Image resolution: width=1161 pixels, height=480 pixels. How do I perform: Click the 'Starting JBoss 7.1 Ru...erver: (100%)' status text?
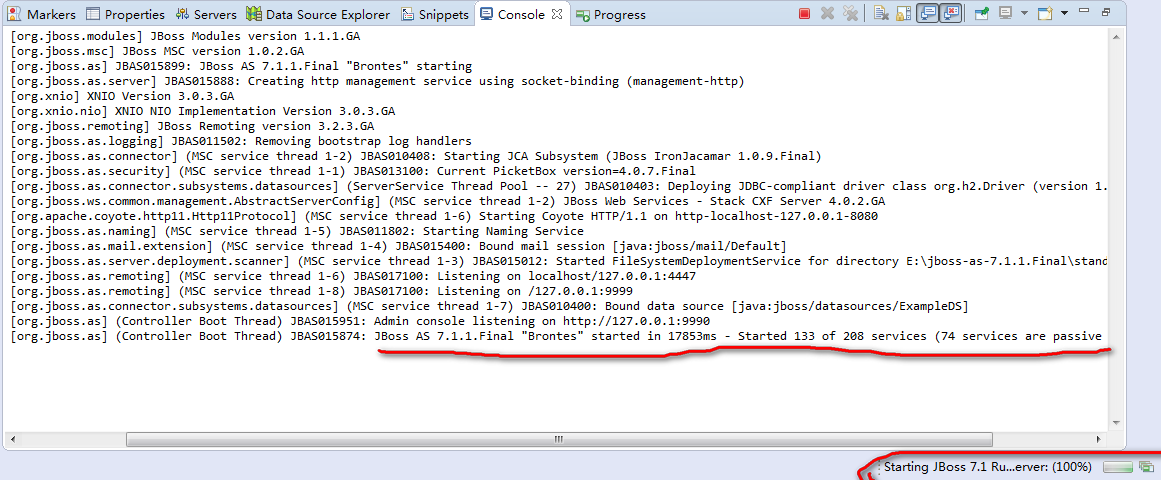[x=988, y=467]
